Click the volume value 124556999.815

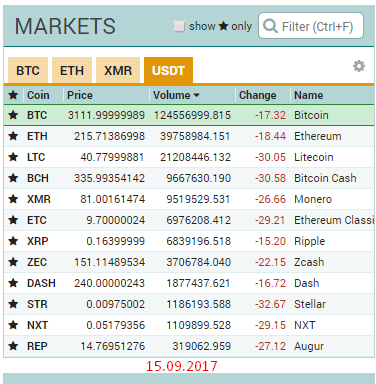192,115
